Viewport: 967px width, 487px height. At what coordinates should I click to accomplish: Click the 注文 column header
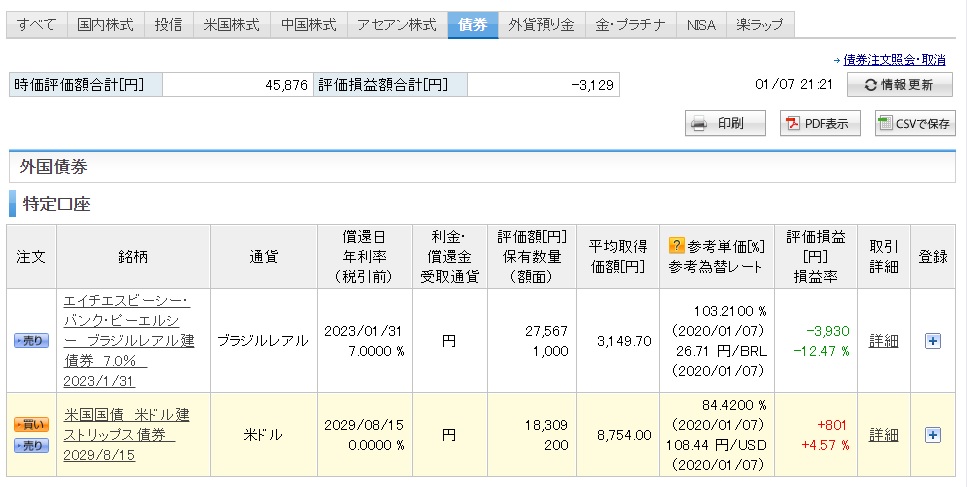tap(31, 256)
